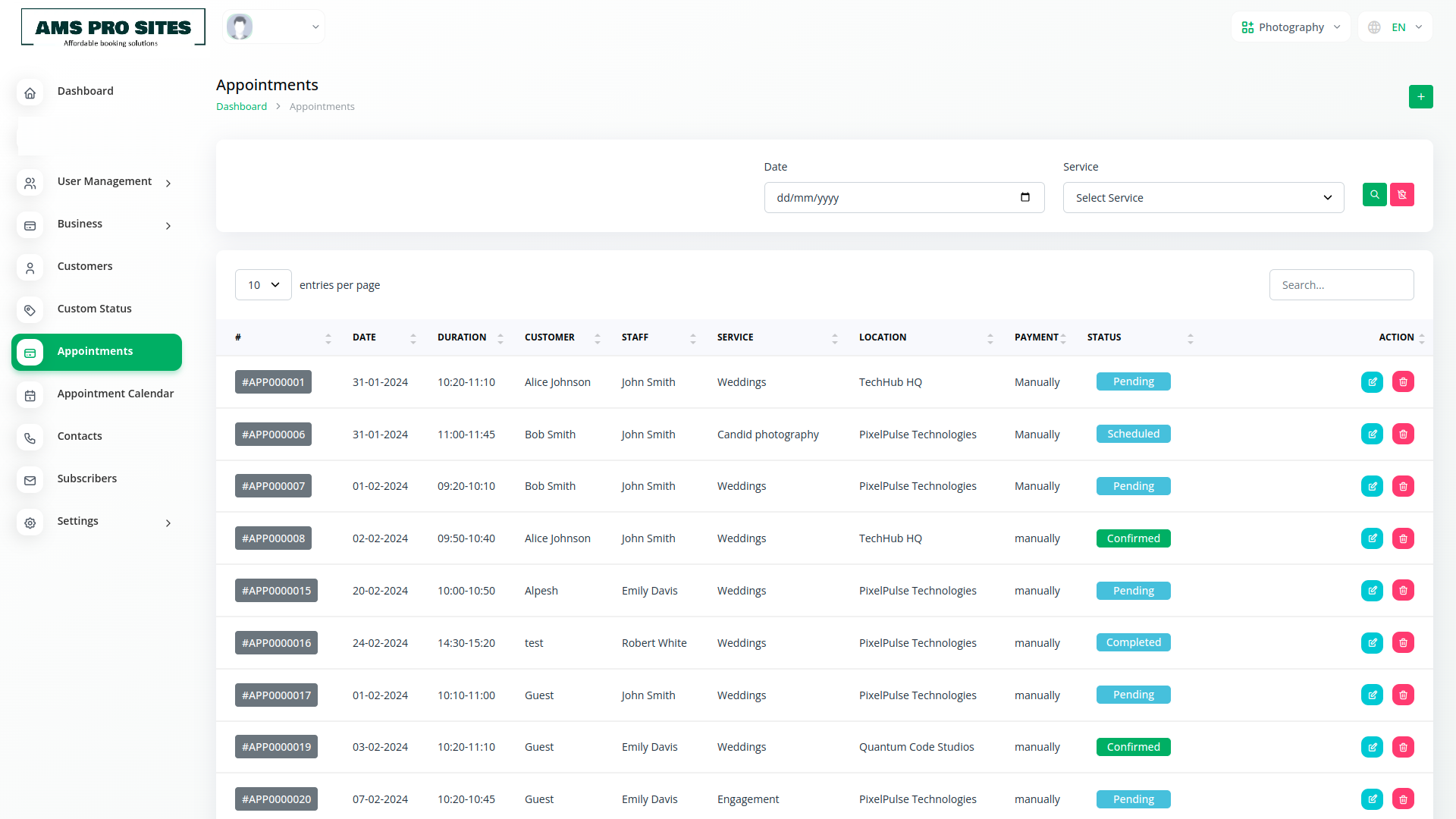Sort table by Status column

[1190, 338]
